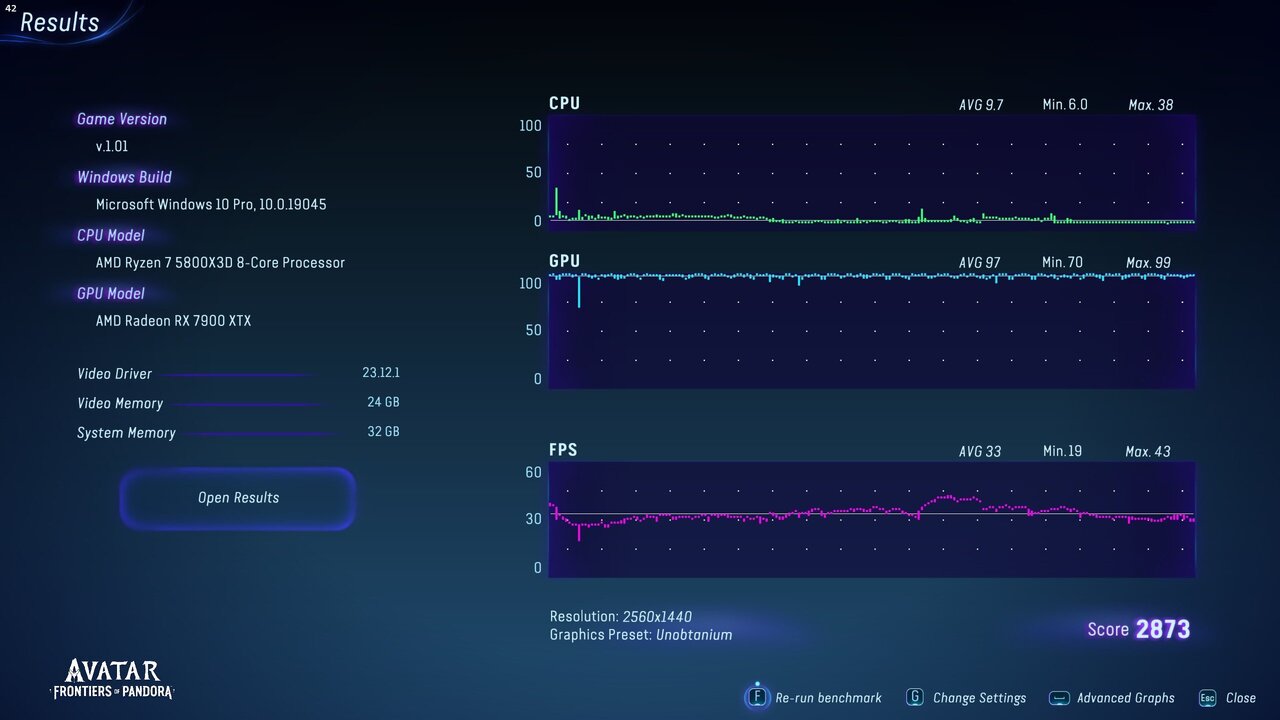Click the Avatar Frontiers of Pandora logo
The width and height of the screenshot is (1280, 720).
click(113, 679)
